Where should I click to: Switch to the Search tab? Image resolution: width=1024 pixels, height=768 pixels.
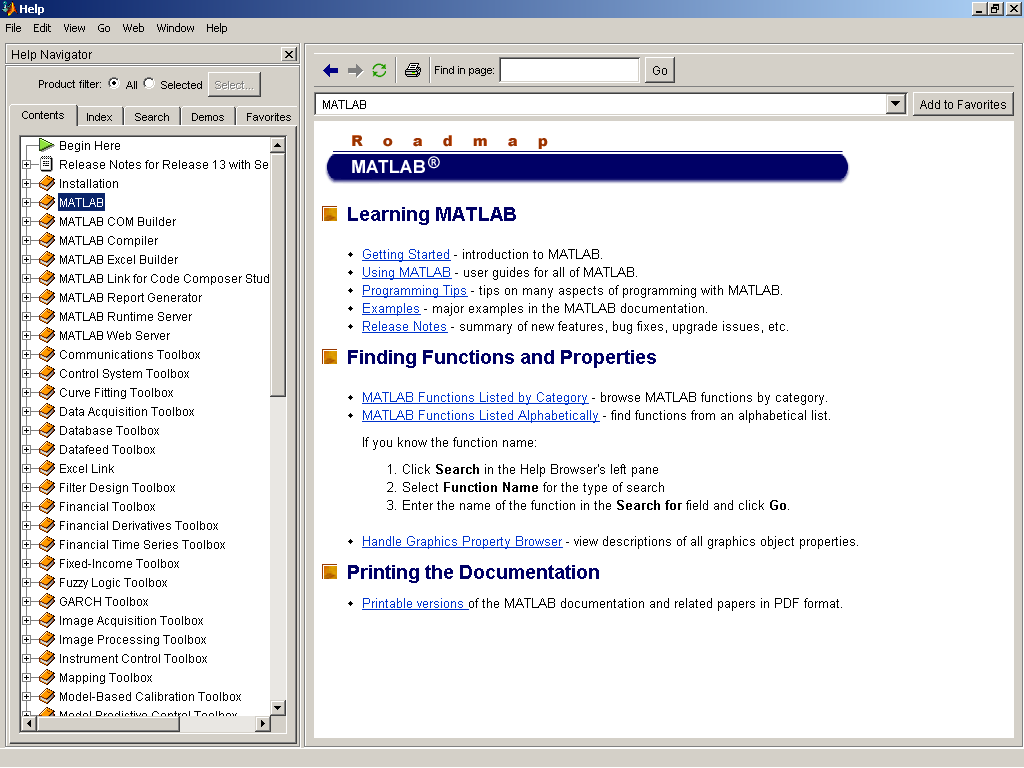coord(152,116)
